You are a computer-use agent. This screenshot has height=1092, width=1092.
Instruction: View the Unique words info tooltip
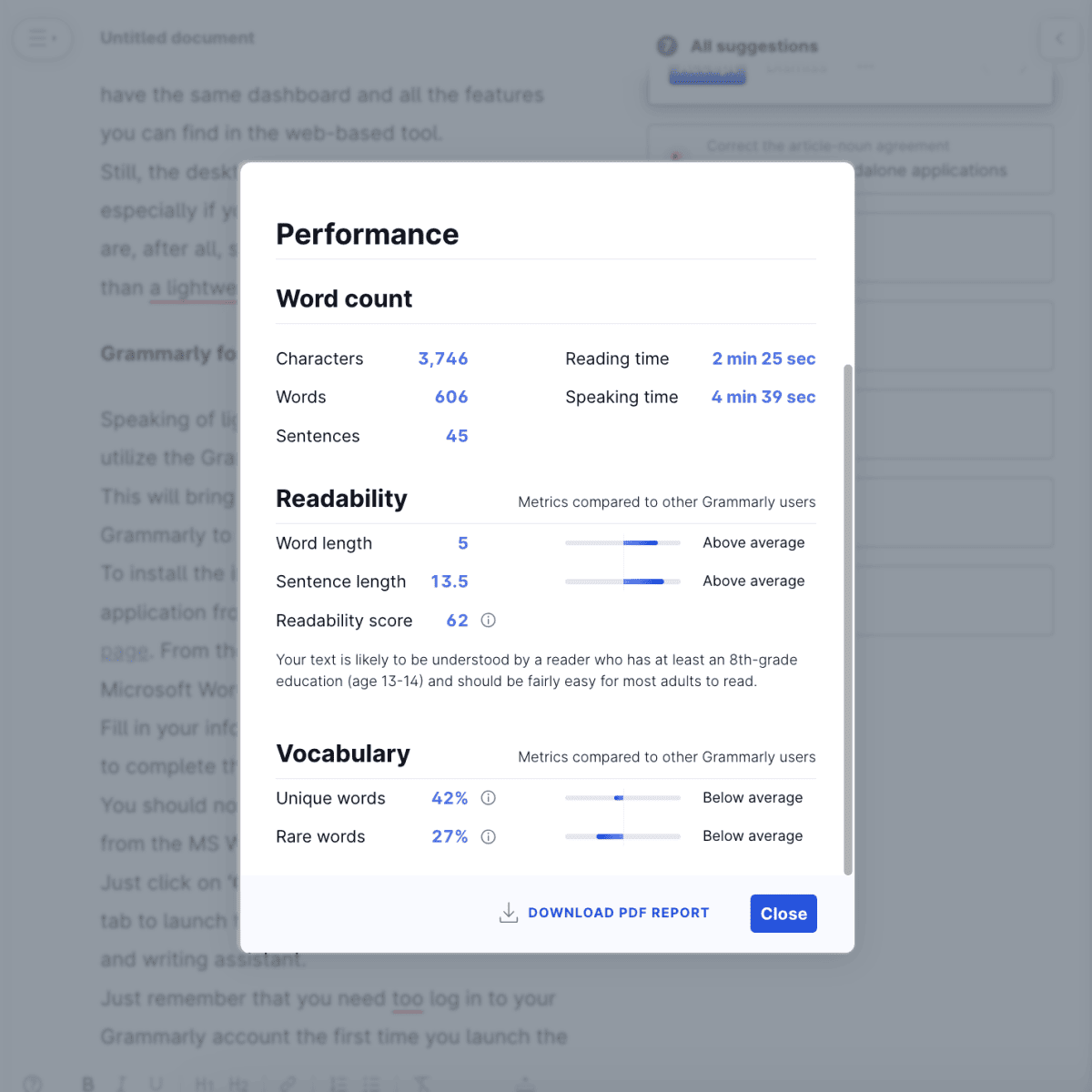(x=488, y=798)
